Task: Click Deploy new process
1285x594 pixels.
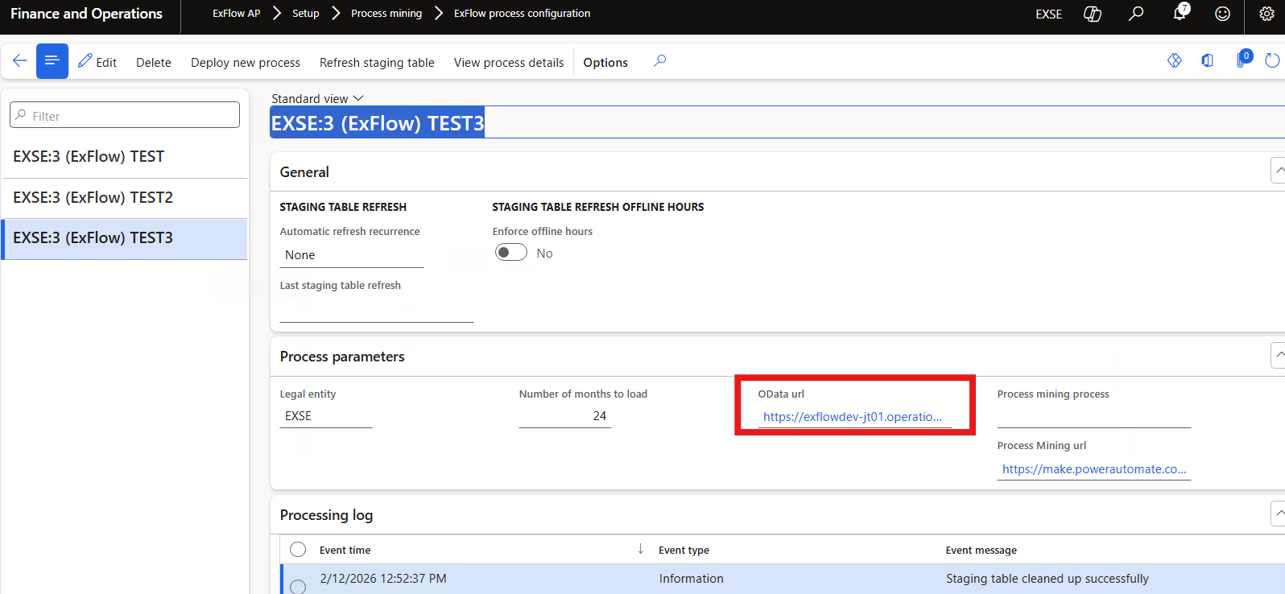Action: point(245,62)
